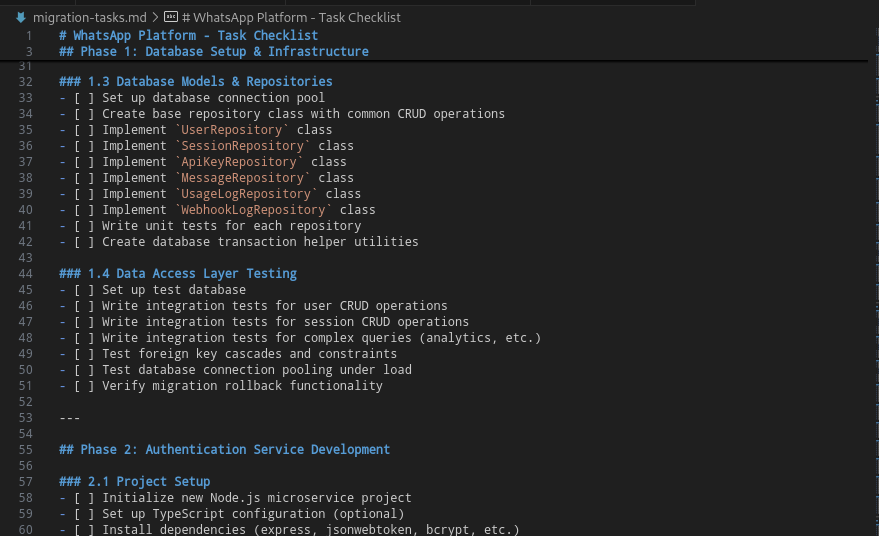879x536 pixels.
Task: Click the heading symbol icon in breadcrumb
Action: click(x=171, y=17)
